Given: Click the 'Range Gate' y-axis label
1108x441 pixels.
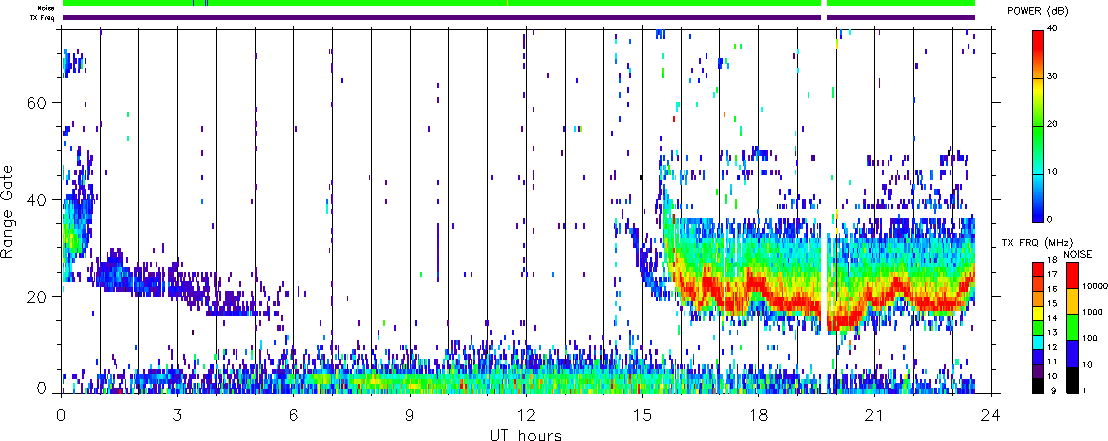Looking at the screenshot, I should click(9, 211).
